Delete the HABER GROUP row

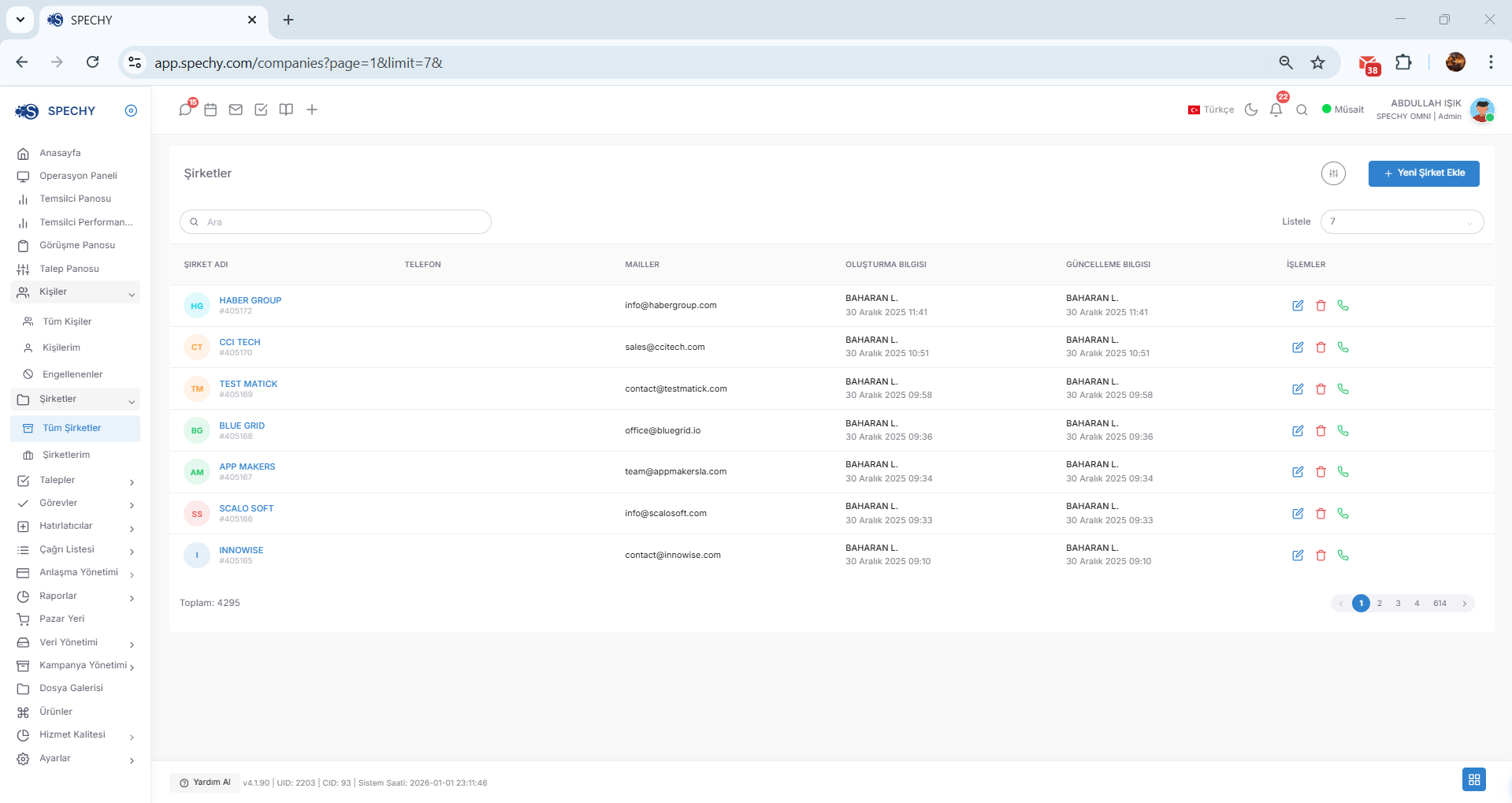pos(1321,306)
